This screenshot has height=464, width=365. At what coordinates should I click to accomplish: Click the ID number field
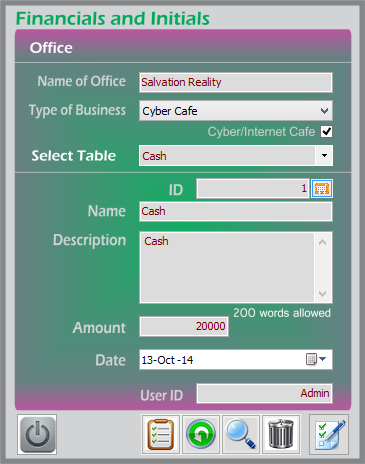click(253, 189)
